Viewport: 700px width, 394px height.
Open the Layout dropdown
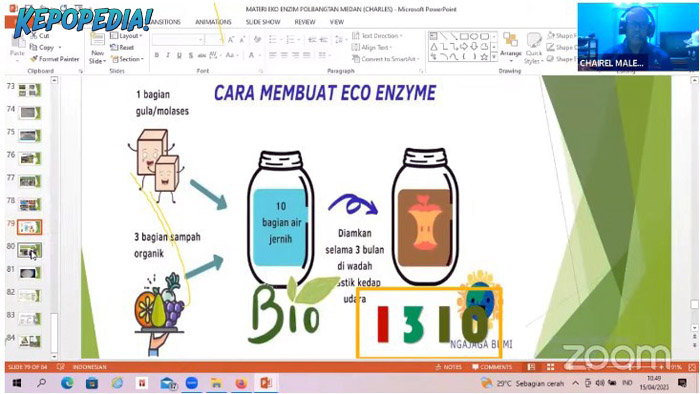(126, 36)
